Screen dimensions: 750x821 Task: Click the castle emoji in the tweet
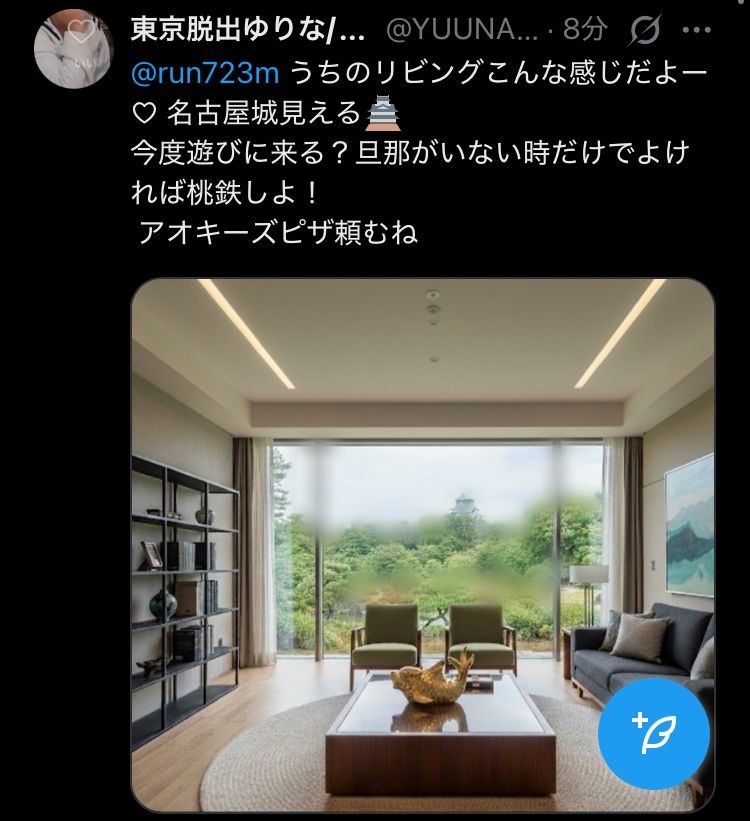click(x=383, y=113)
